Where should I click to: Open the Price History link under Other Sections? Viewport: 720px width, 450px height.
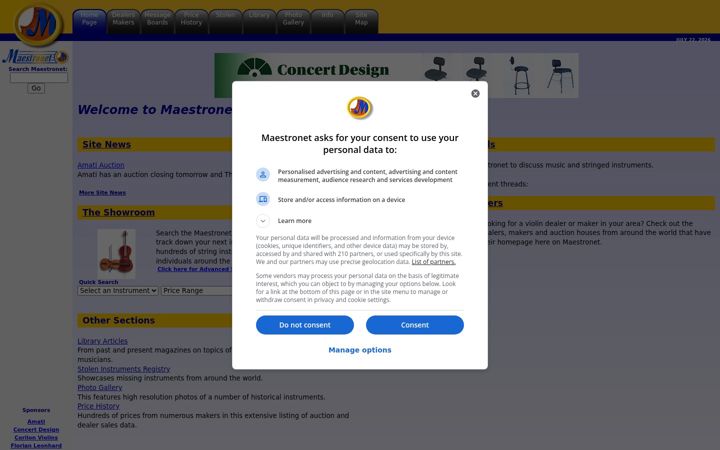point(98,406)
